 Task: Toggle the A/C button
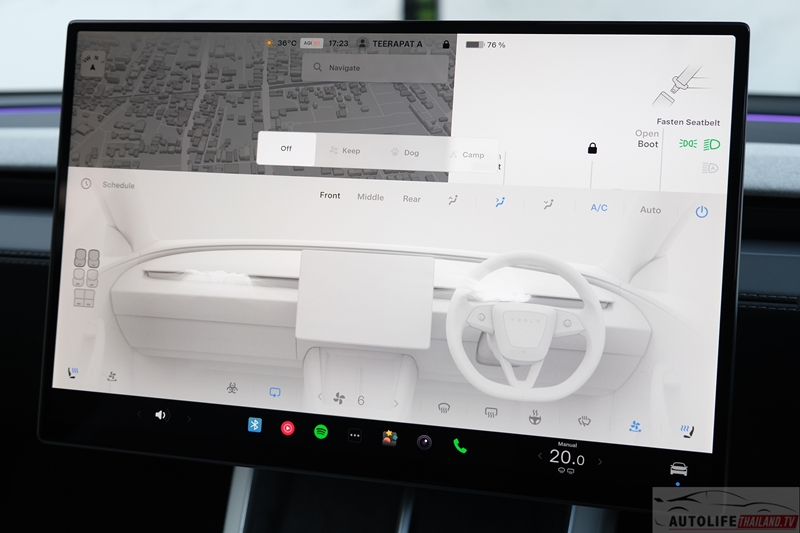[x=598, y=208]
